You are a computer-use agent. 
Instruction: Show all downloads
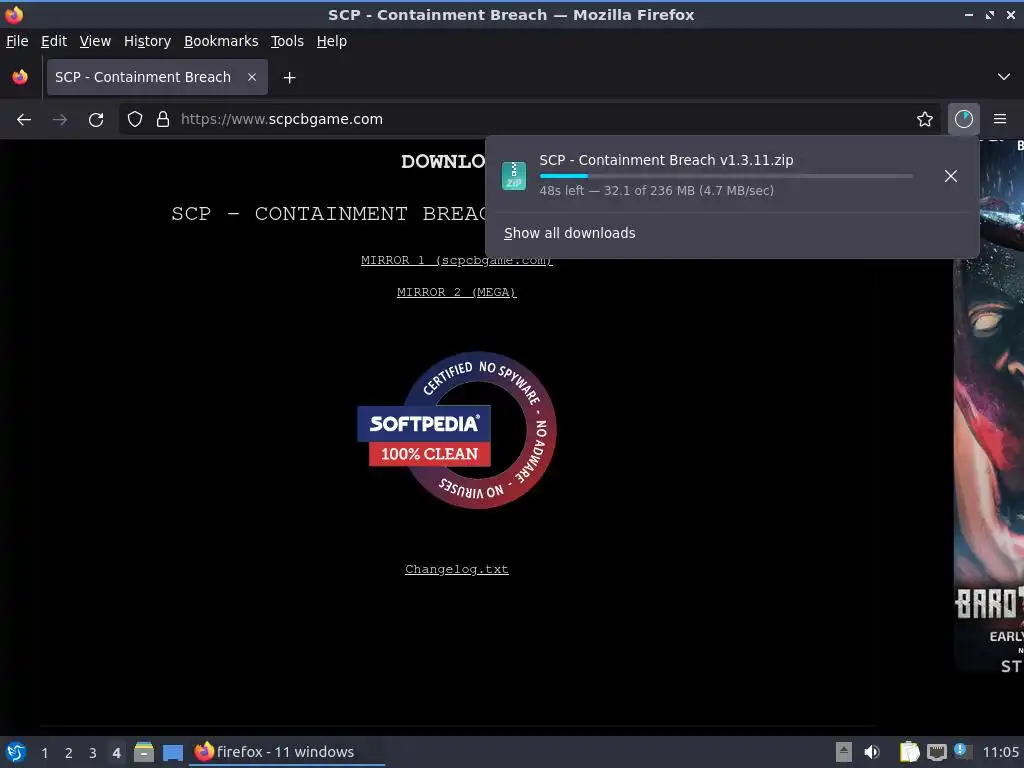click(x=569, y=233)
